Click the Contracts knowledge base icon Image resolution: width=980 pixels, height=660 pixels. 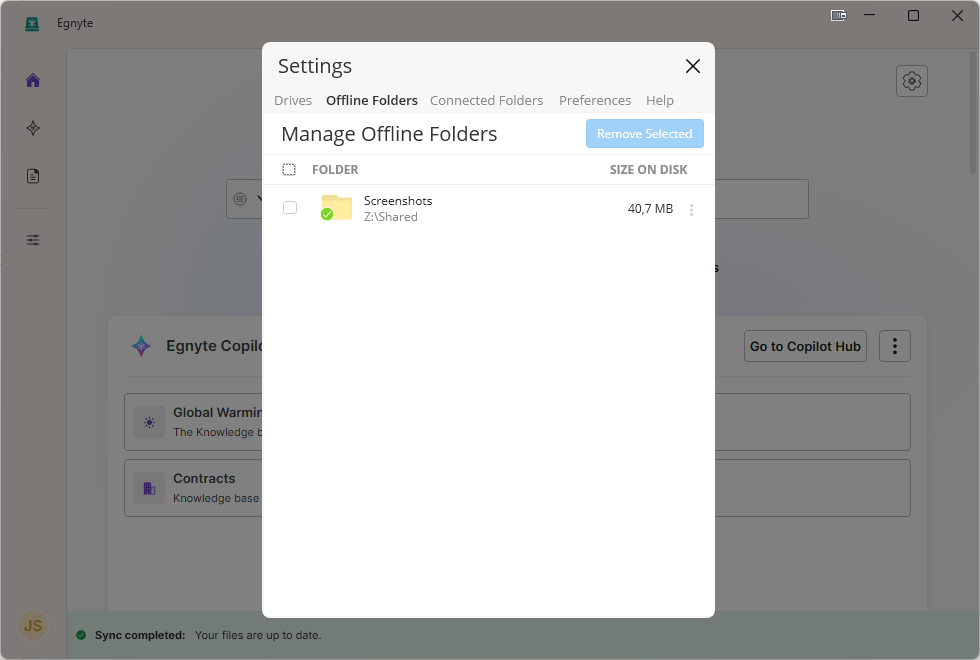(x=148, y=488)
